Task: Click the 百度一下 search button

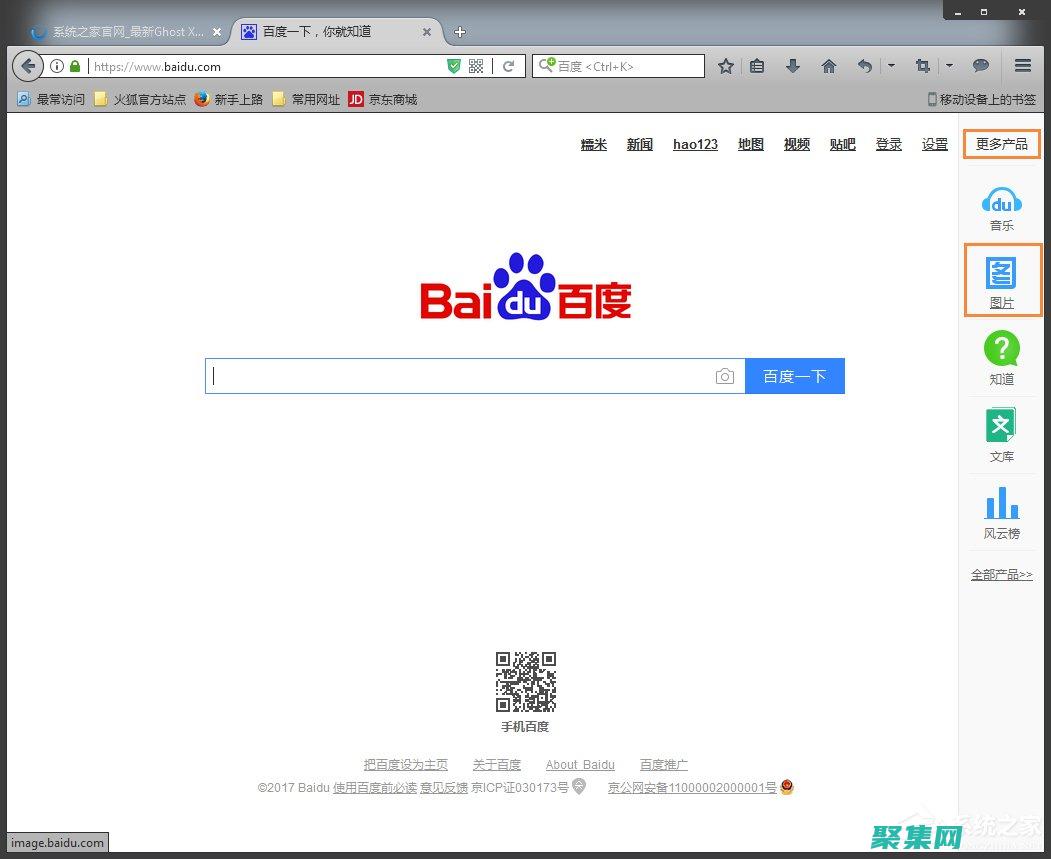Action: pyautogui.click(x=794, y=376)
